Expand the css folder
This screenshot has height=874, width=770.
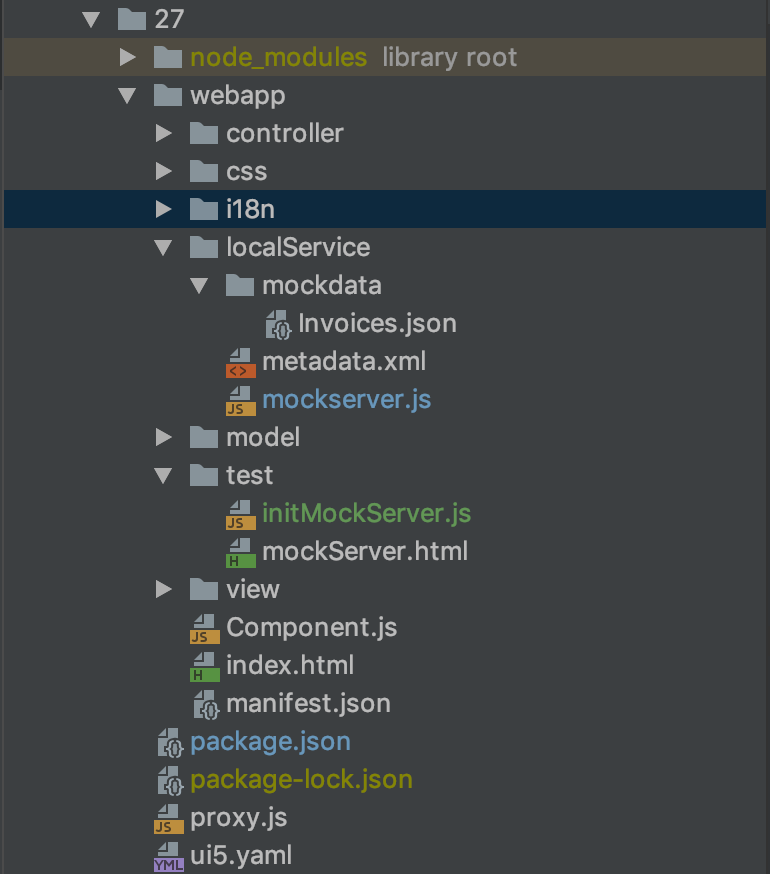(163, 171)
